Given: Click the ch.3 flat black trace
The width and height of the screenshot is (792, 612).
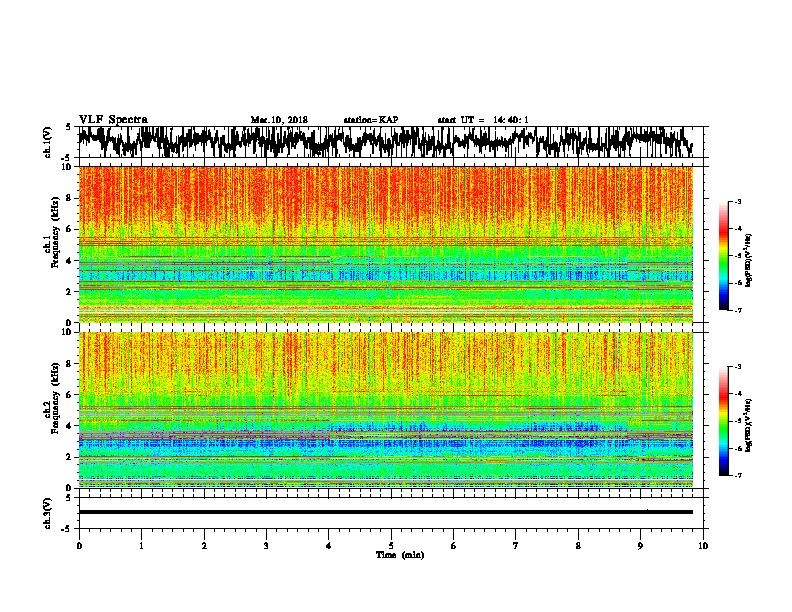Looking at the screenshot, I should [x=386, y=512].
